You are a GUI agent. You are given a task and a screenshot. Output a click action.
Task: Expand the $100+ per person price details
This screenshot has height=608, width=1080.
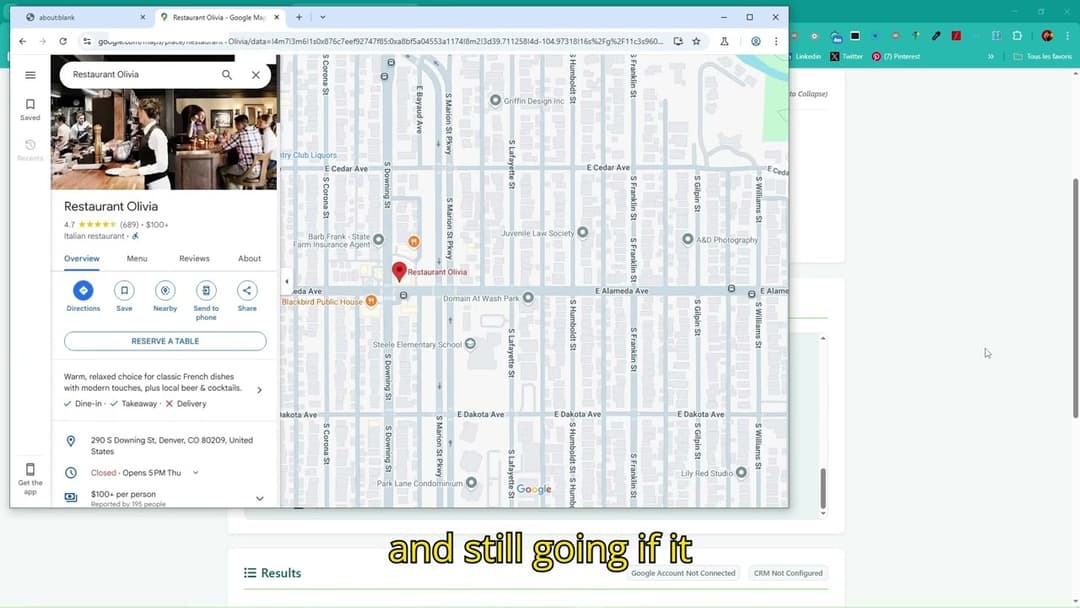pyautogui.click(x=260, y=499)
